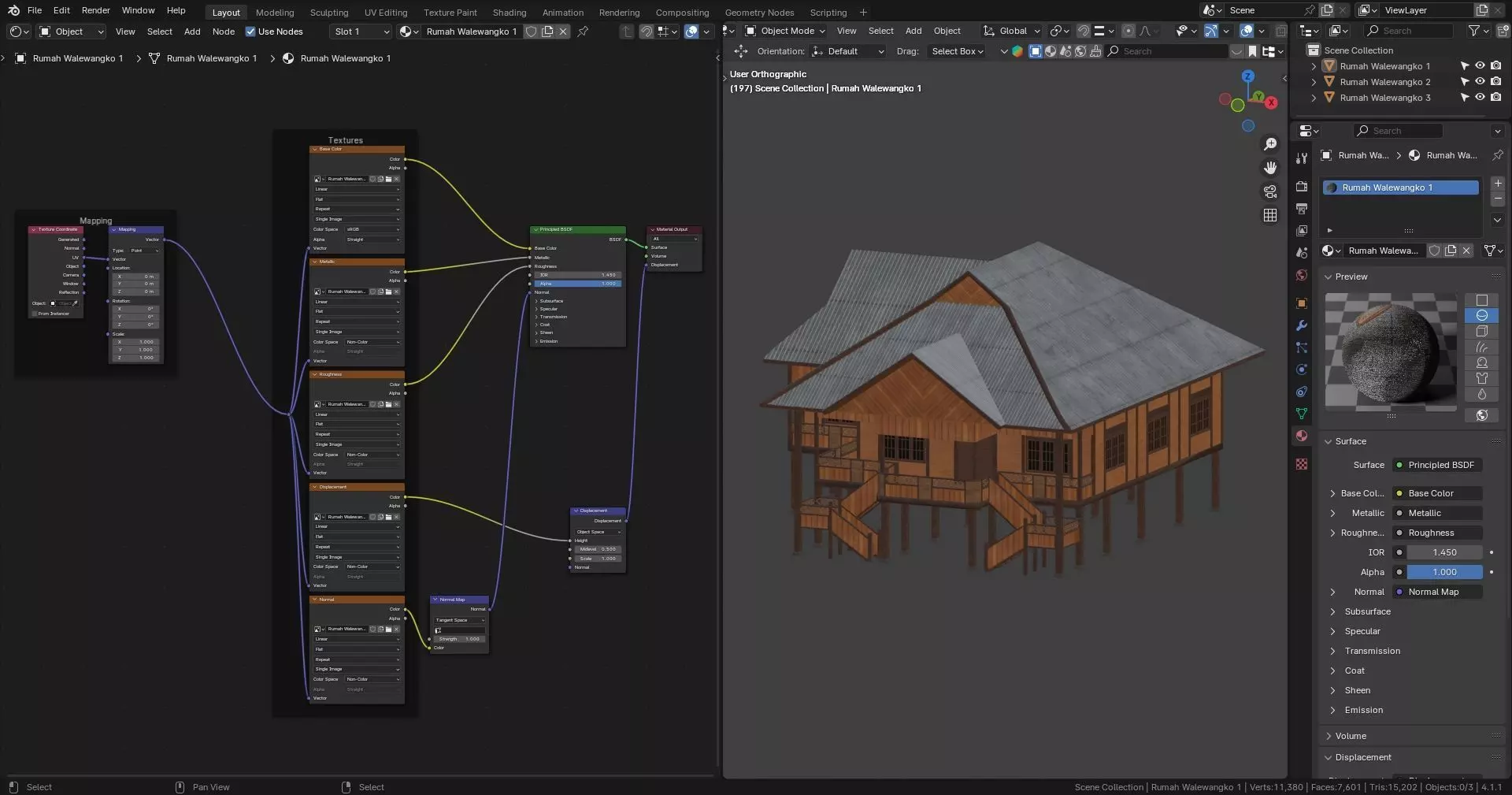The image size is (1512, 795).
Task: Expand the Subsurface section
Action: point(1332,611)
